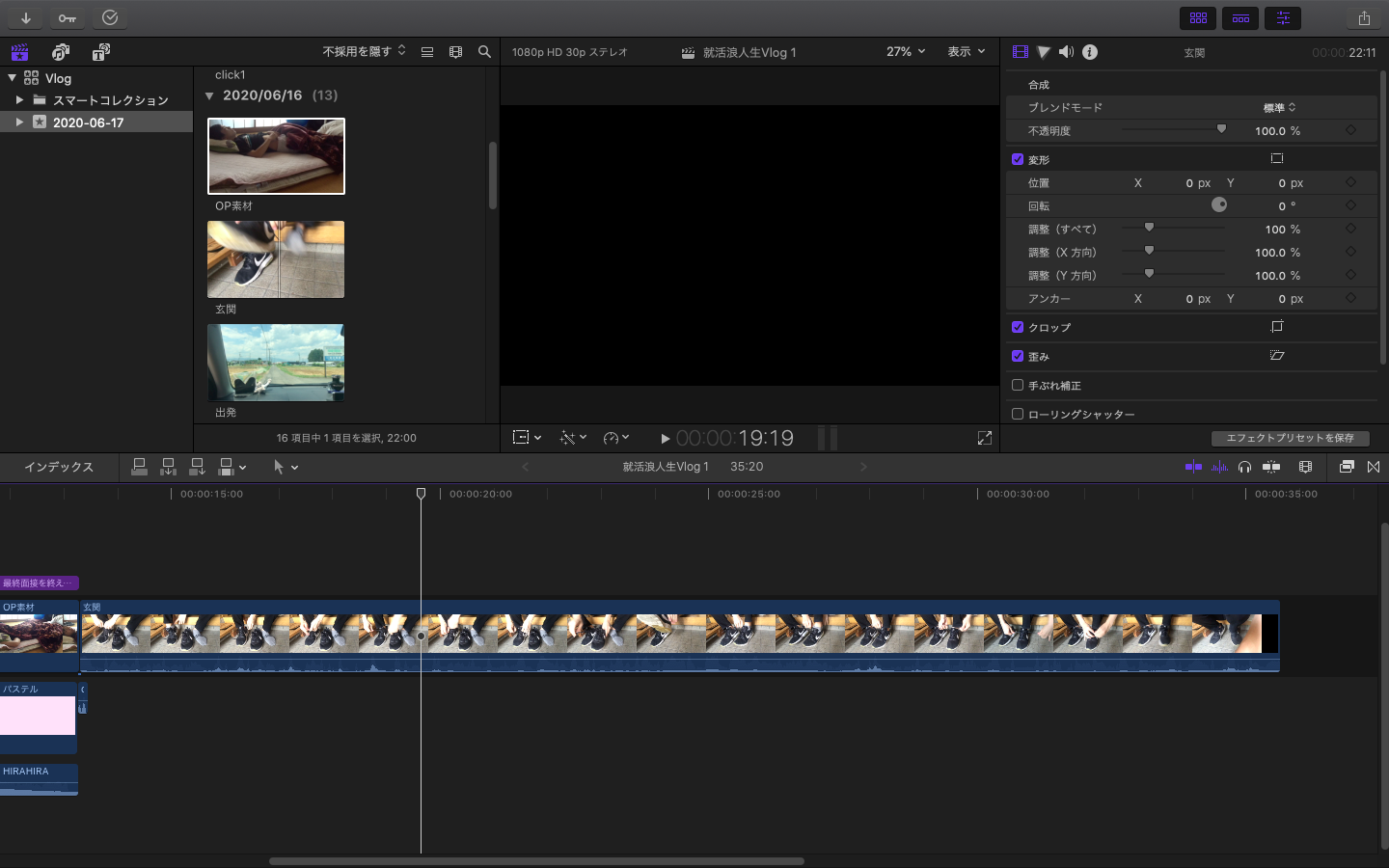Click the エフェクトプリセットを保存 button
This screenshot has width=1389, height=868.
1290,438
